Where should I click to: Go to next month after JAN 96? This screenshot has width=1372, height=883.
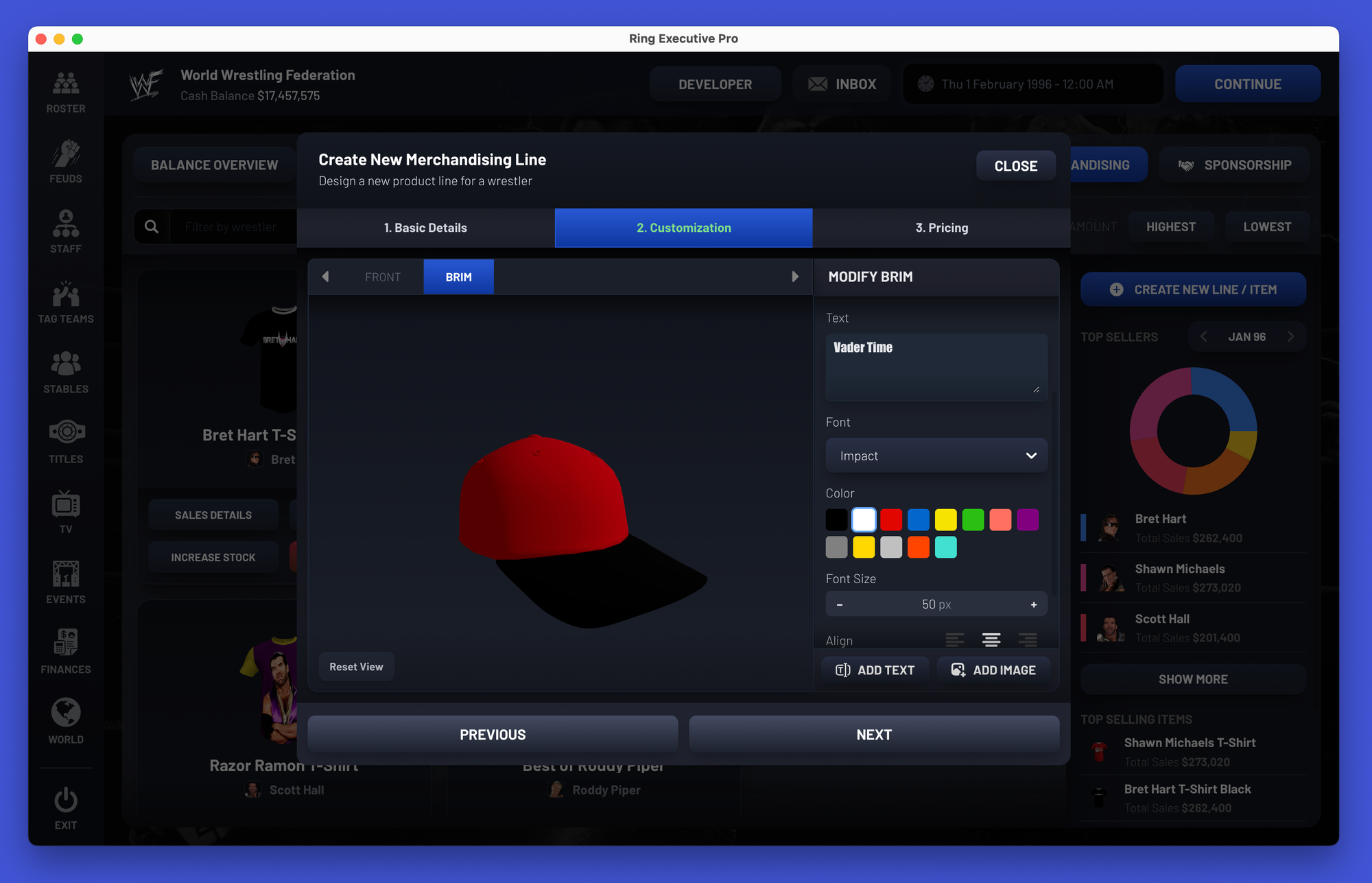coord(1290,337)
